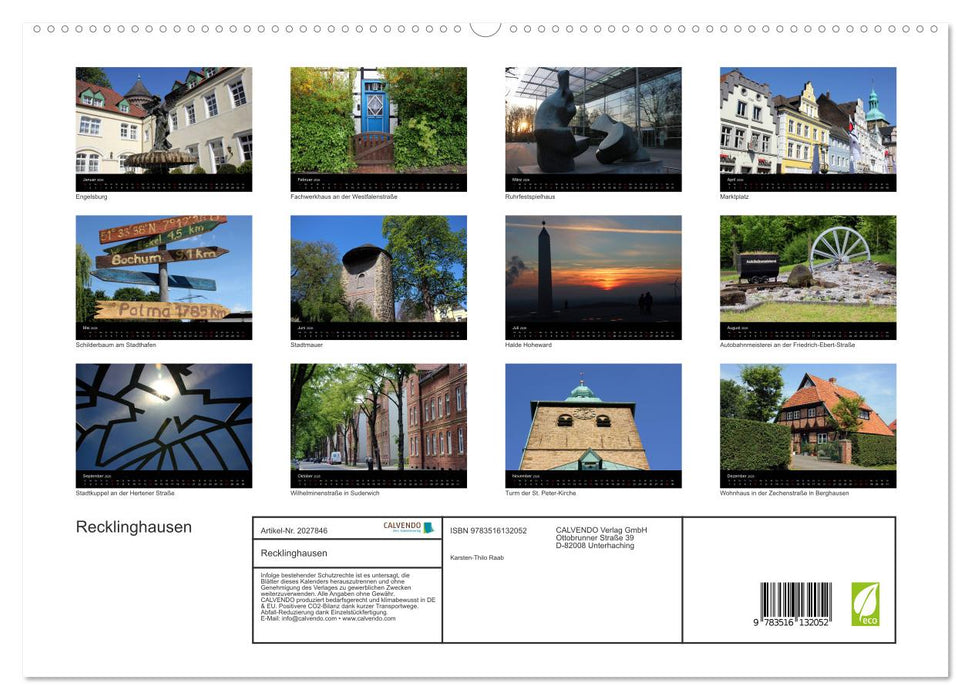This screenshot has width=971, height=700.
Task: Click the author name Karsten-Thilo Raab
Action: pyautogui.click(x=476, y=557)
